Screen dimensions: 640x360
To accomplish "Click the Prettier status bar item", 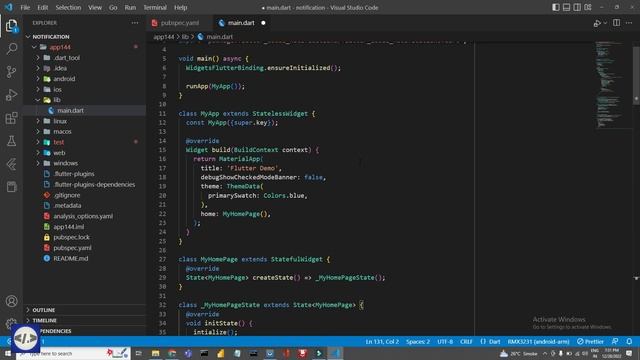I will (x=590, y=341).
